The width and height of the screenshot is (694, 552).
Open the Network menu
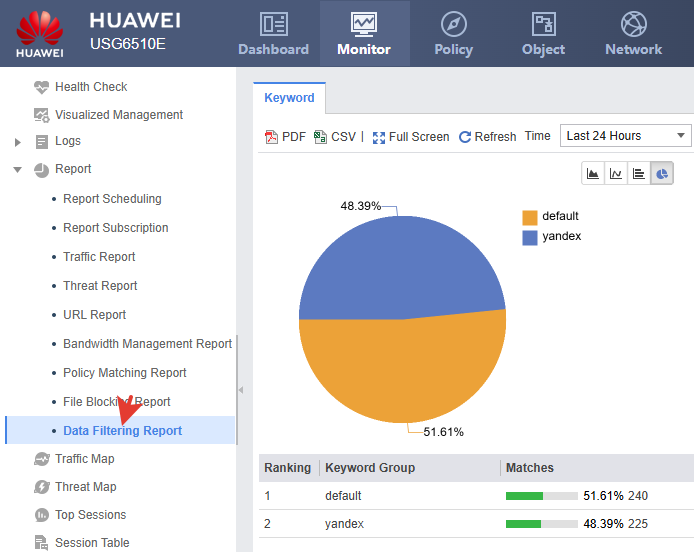point(633,34)
